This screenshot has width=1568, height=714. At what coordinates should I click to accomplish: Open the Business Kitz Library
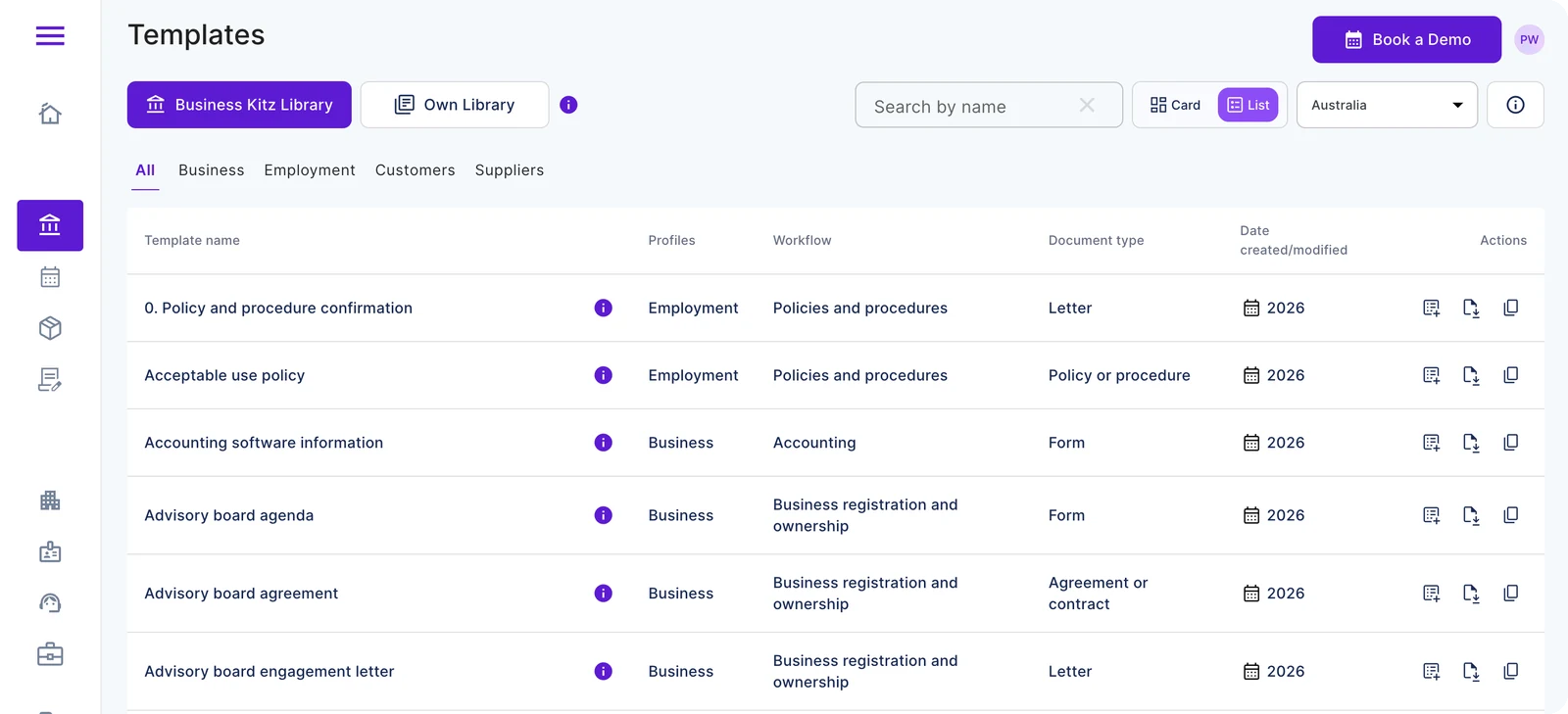[x=239, y=105]
